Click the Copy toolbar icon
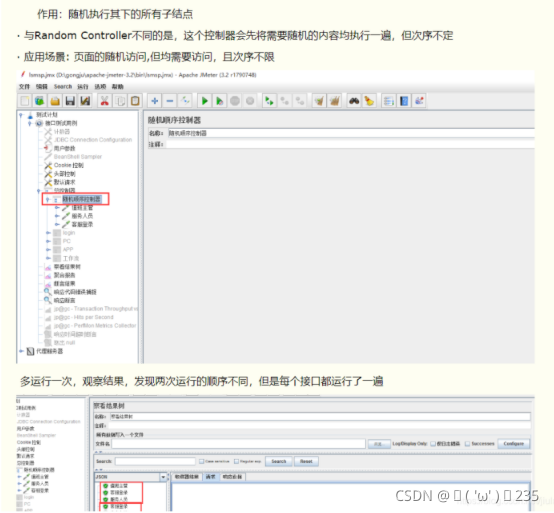 120,101
